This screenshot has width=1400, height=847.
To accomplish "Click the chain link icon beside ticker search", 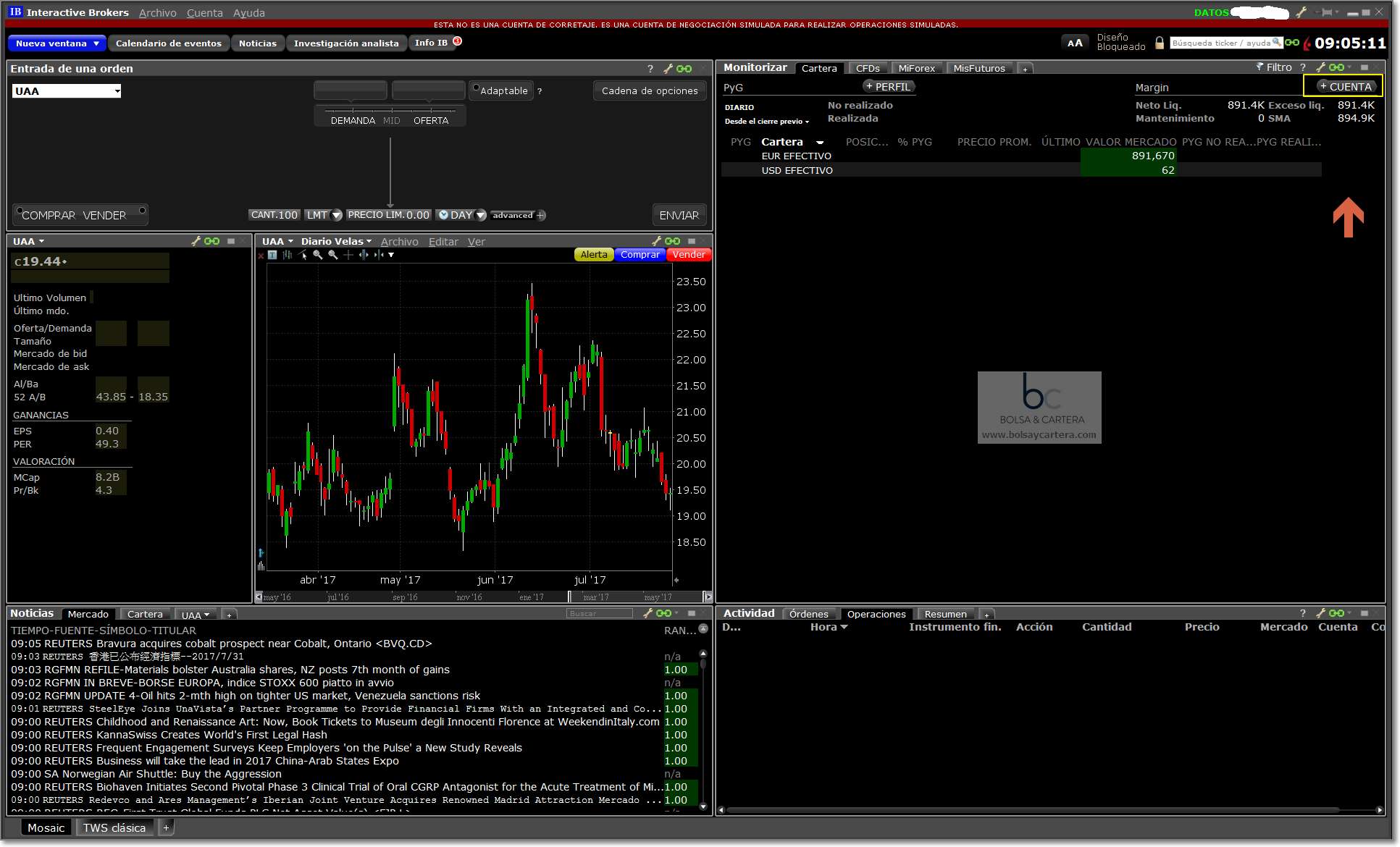I will [x=1292, y=43].
